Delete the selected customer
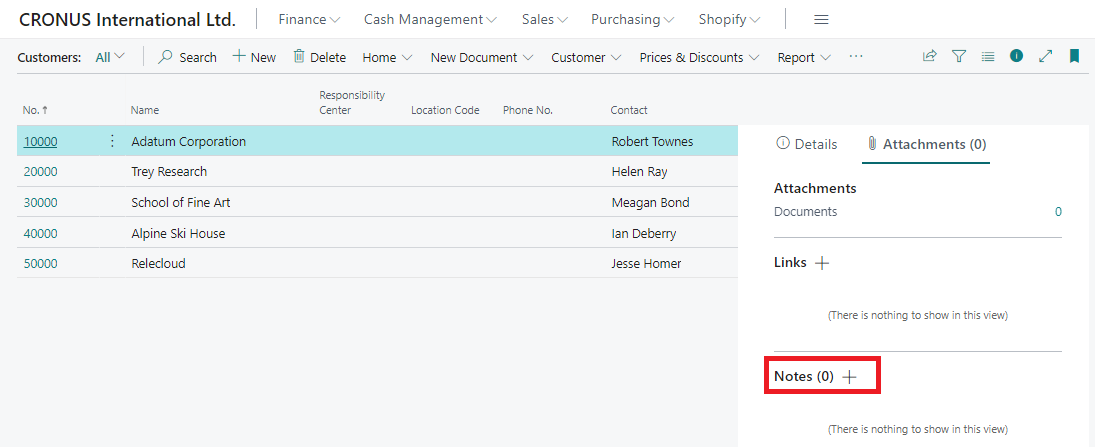Viewport: 1095px width, 447px height. pos(319,57)
